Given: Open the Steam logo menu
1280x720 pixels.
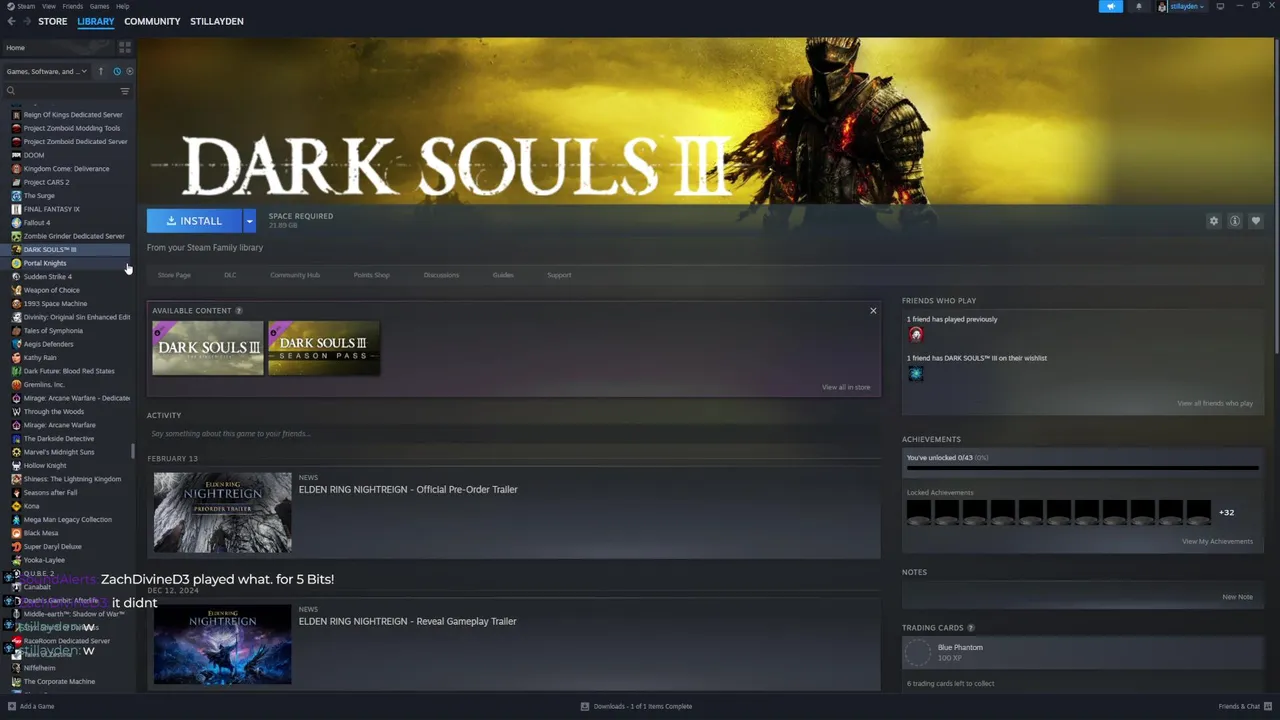Looking at the screenshot, I should 12,6.
